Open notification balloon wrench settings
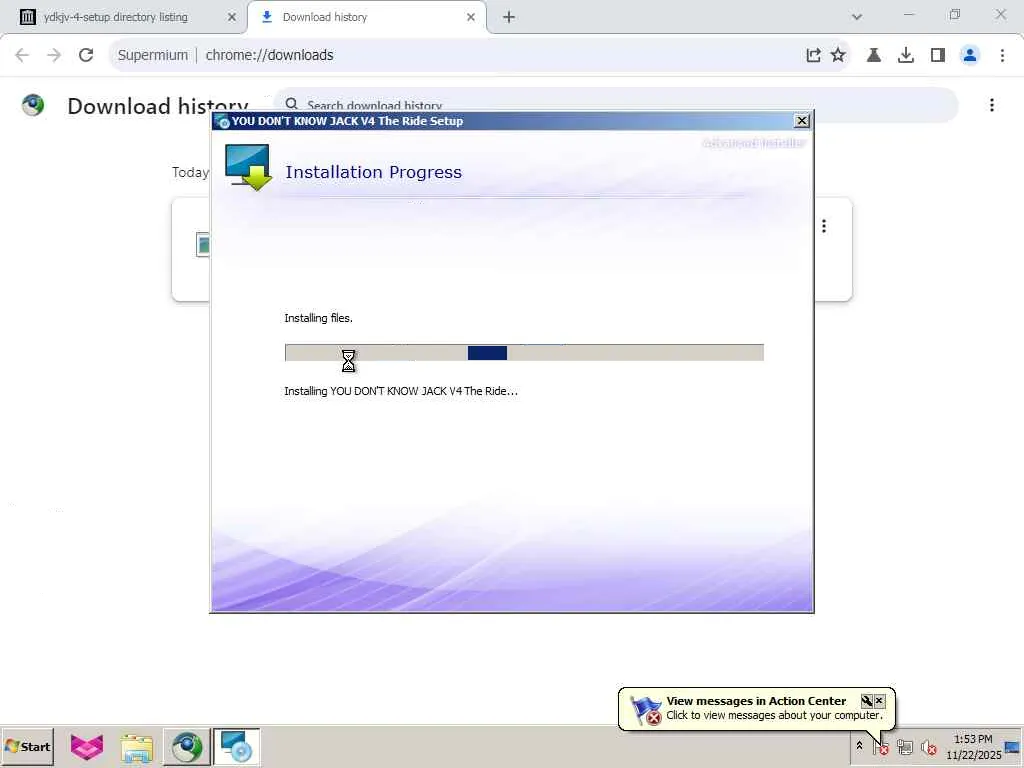 [867, 701]
